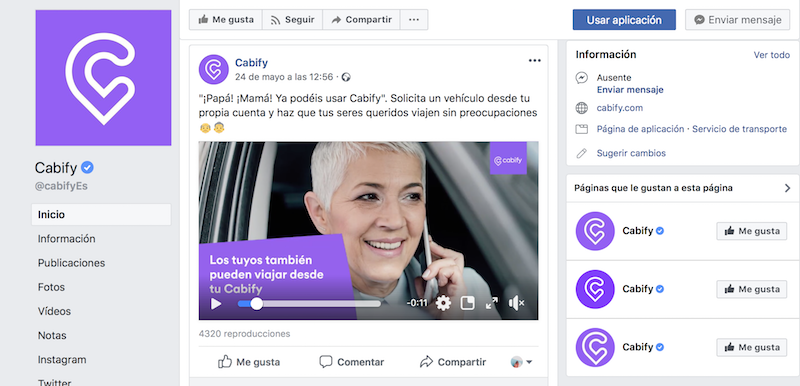The height and width of the screenshot is (386, 800).
Task: Click the globe icon next to cabify.com
Action: coord(582,108)
